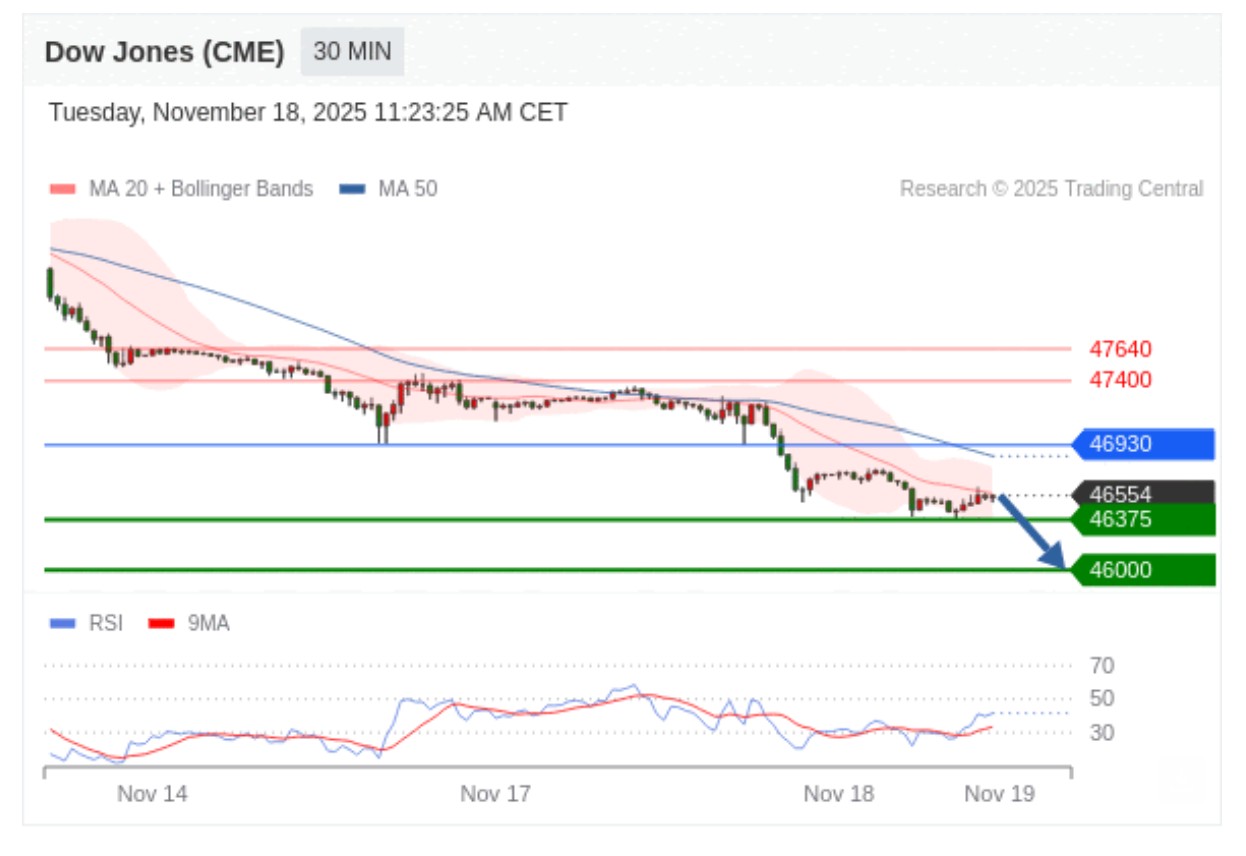
Task: Click the blue downward trend arrow
Action: [x=1032, y=532]
